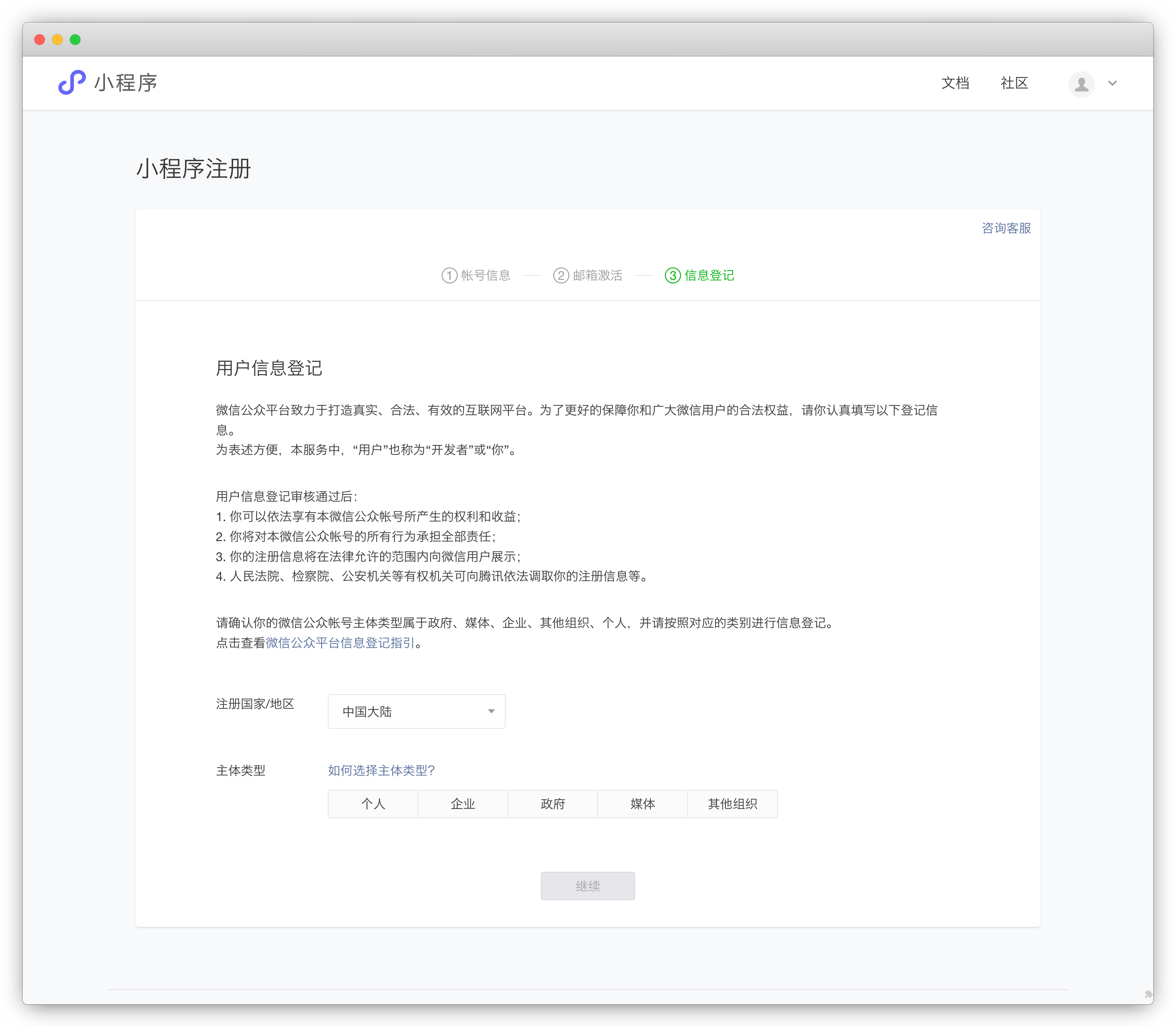Choose 政府 as the subject type
This screenshot has width=1176, height=1027.
click(x=553, y=804)
